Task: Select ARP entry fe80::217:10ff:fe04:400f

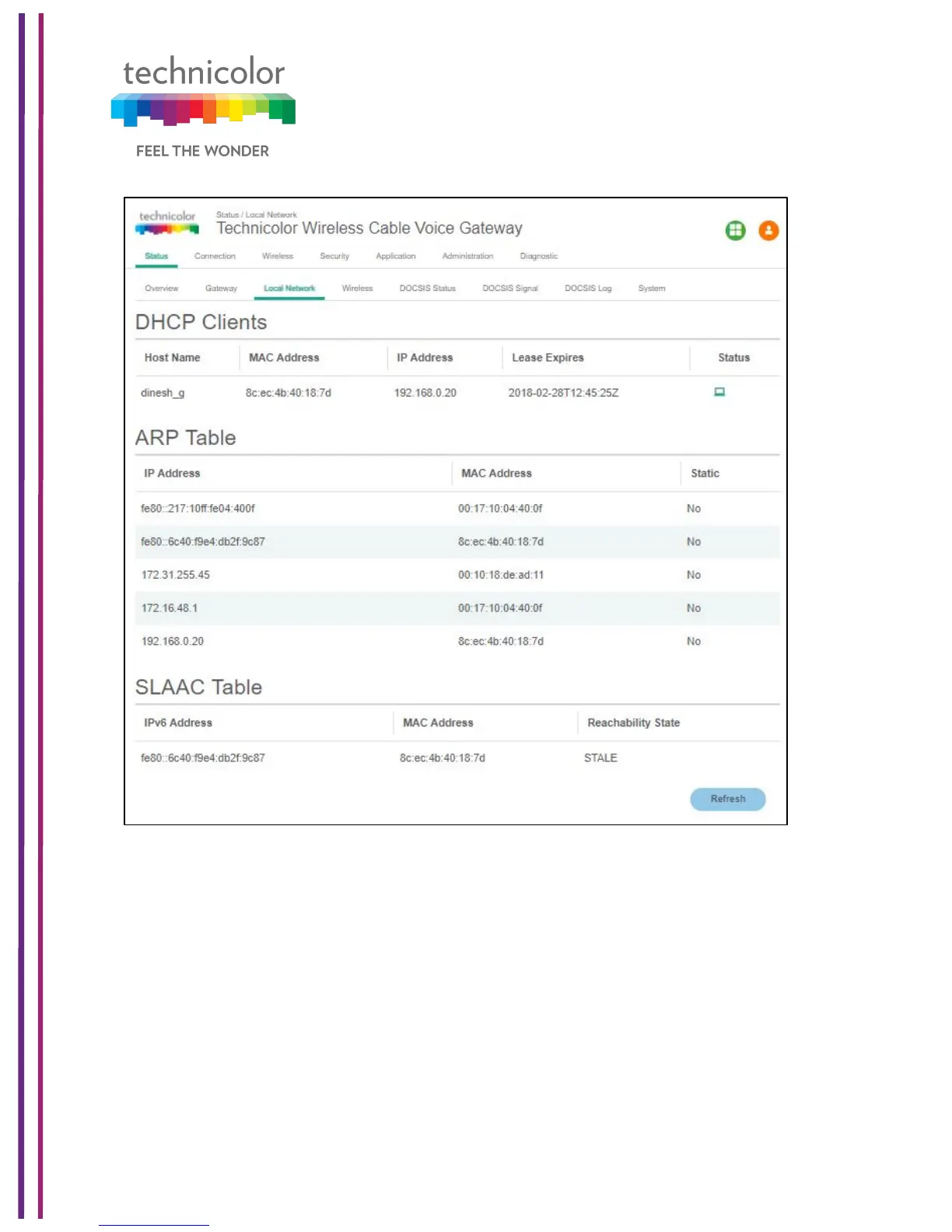Action: coord(198,509)
